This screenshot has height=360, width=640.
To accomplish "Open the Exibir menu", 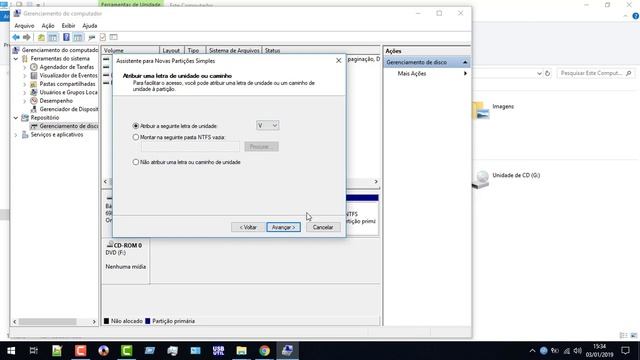I will [x=68, y=26].
